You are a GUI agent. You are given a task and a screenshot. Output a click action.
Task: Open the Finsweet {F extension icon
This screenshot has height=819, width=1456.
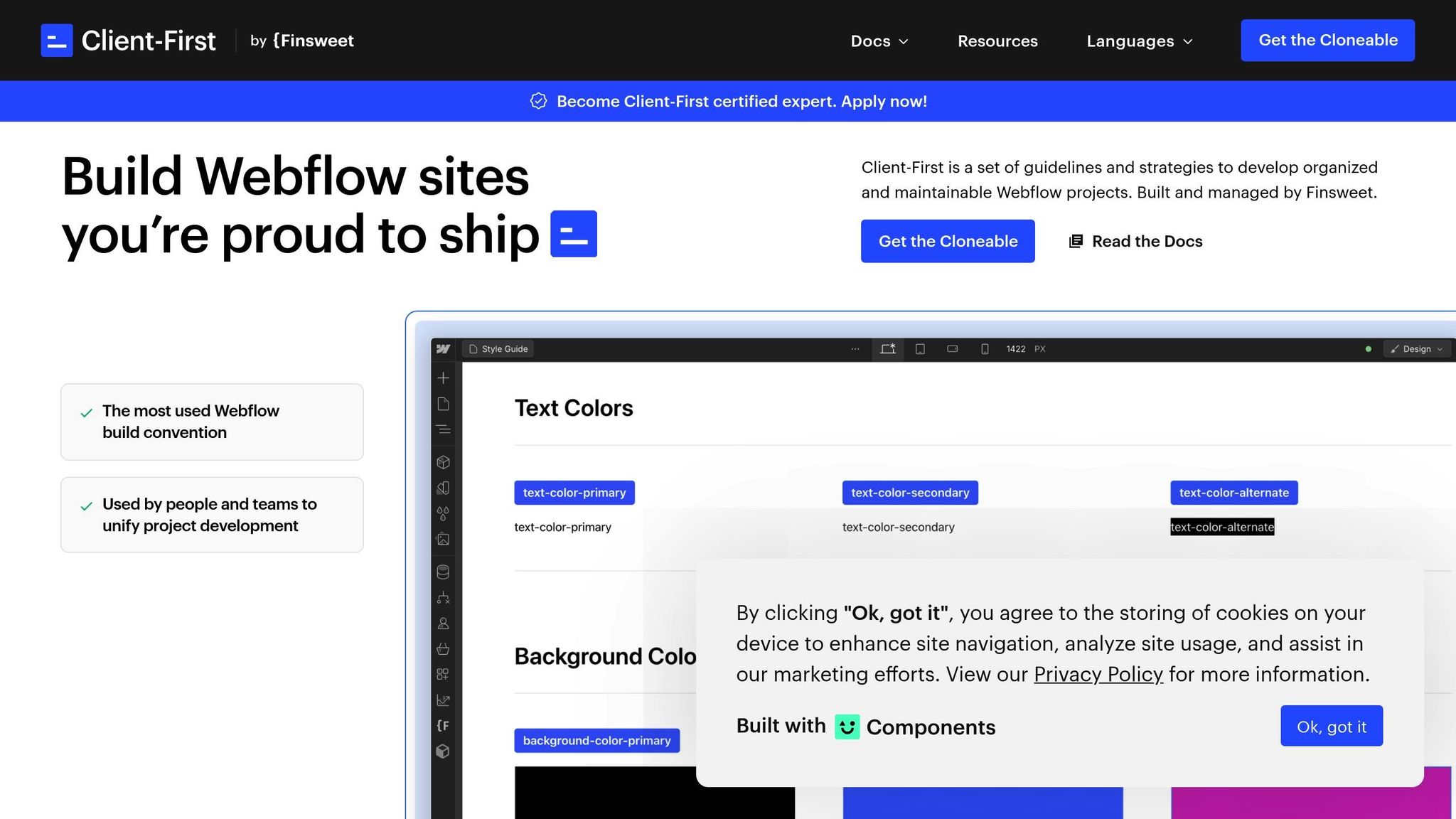click(x=443, y=726)
